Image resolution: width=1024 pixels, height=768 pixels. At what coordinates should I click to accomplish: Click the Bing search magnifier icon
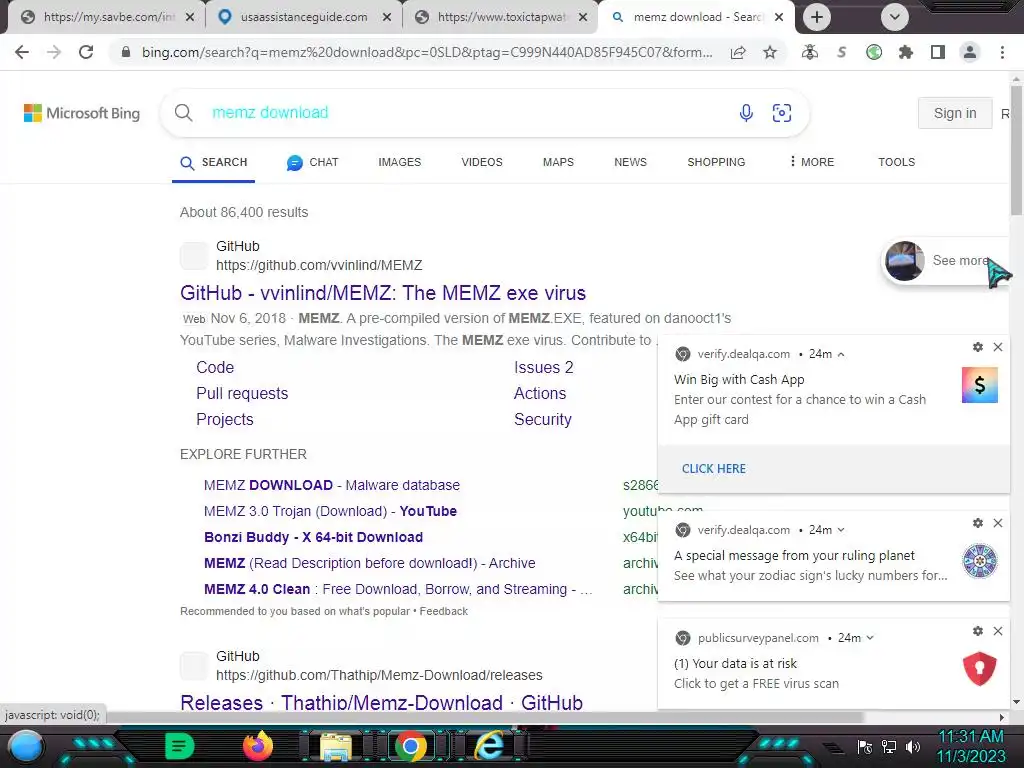tap(184, 112)
